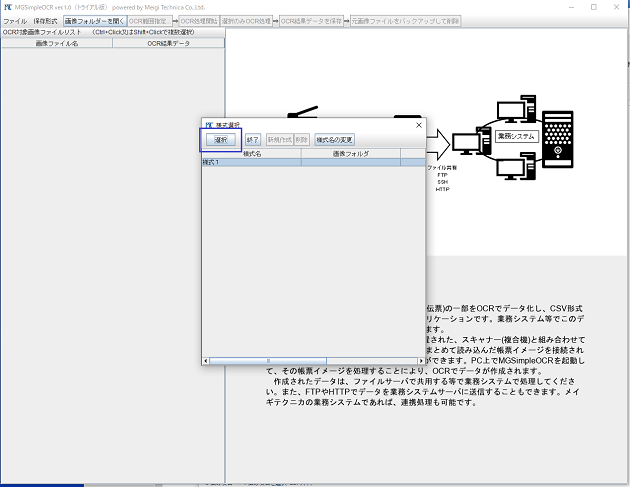
Task: Click the 選択のみOCR処理 toolbar button
Action: pos(246,21)
